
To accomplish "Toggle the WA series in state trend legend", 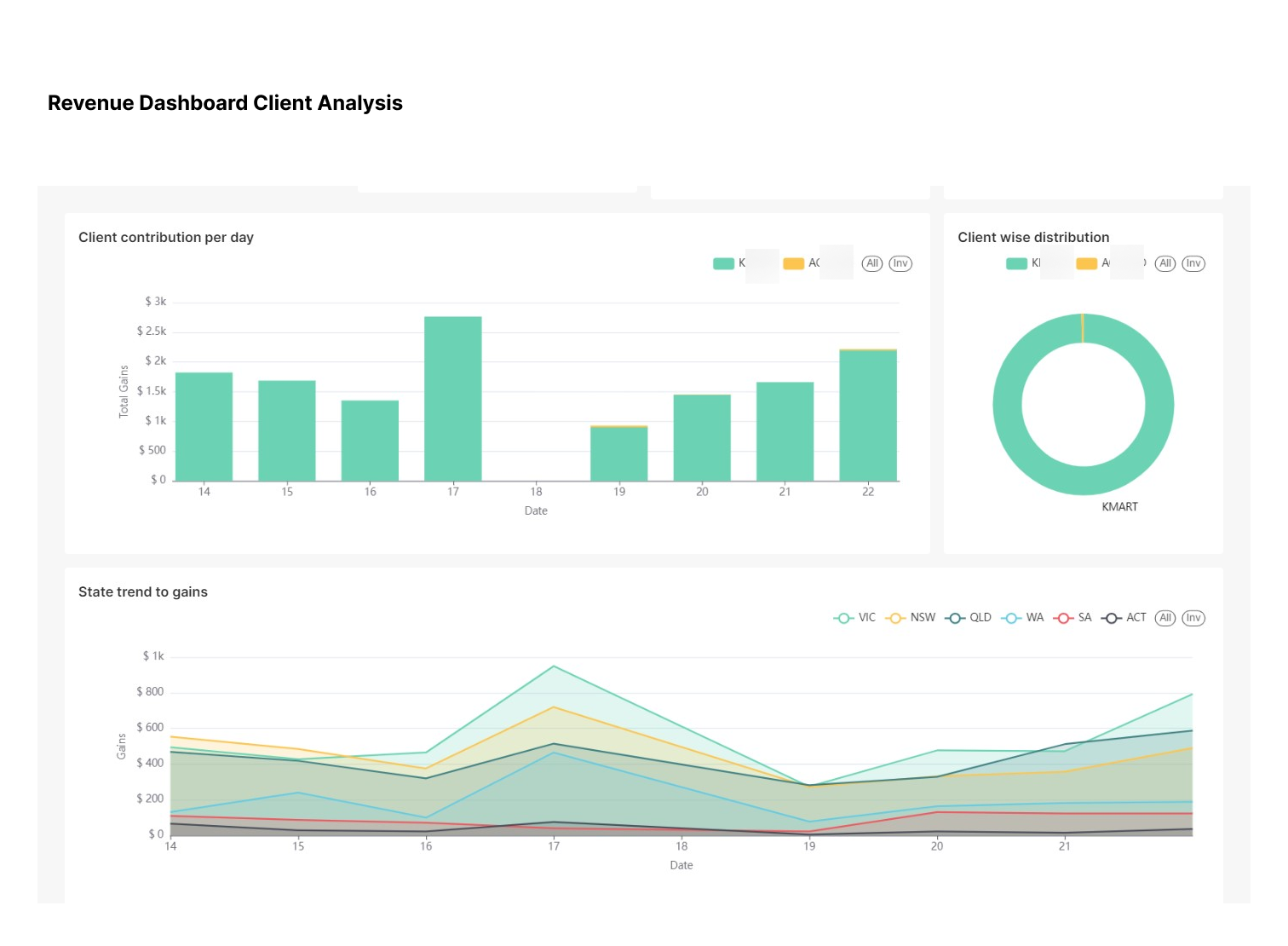I will tap(1022, 618).
